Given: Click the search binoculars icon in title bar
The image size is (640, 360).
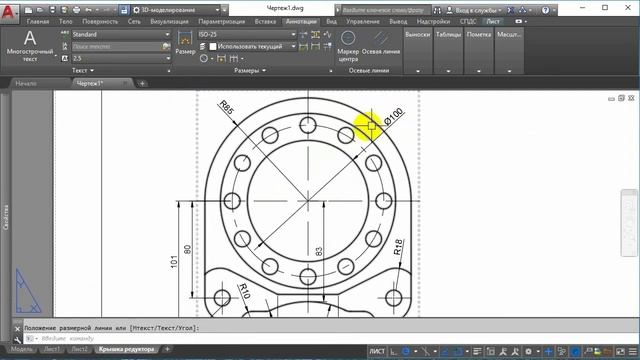Looking at the screenshot, I should (437, 10).
